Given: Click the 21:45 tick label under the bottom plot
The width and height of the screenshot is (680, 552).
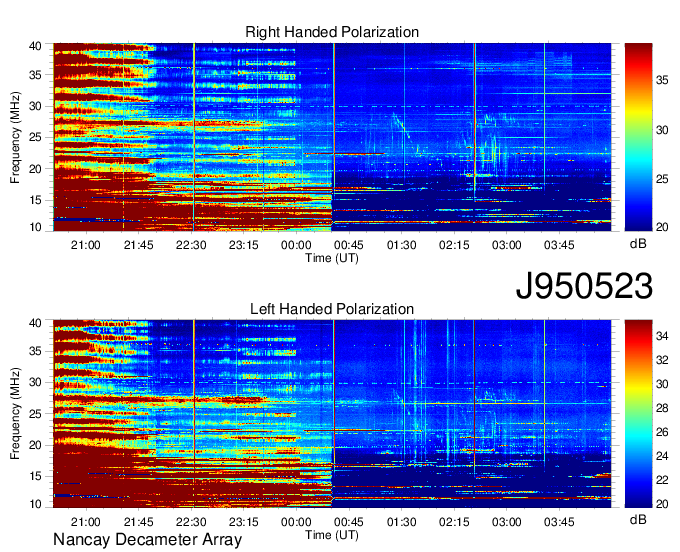Looking at the screenshot, I should click(138, 522).
